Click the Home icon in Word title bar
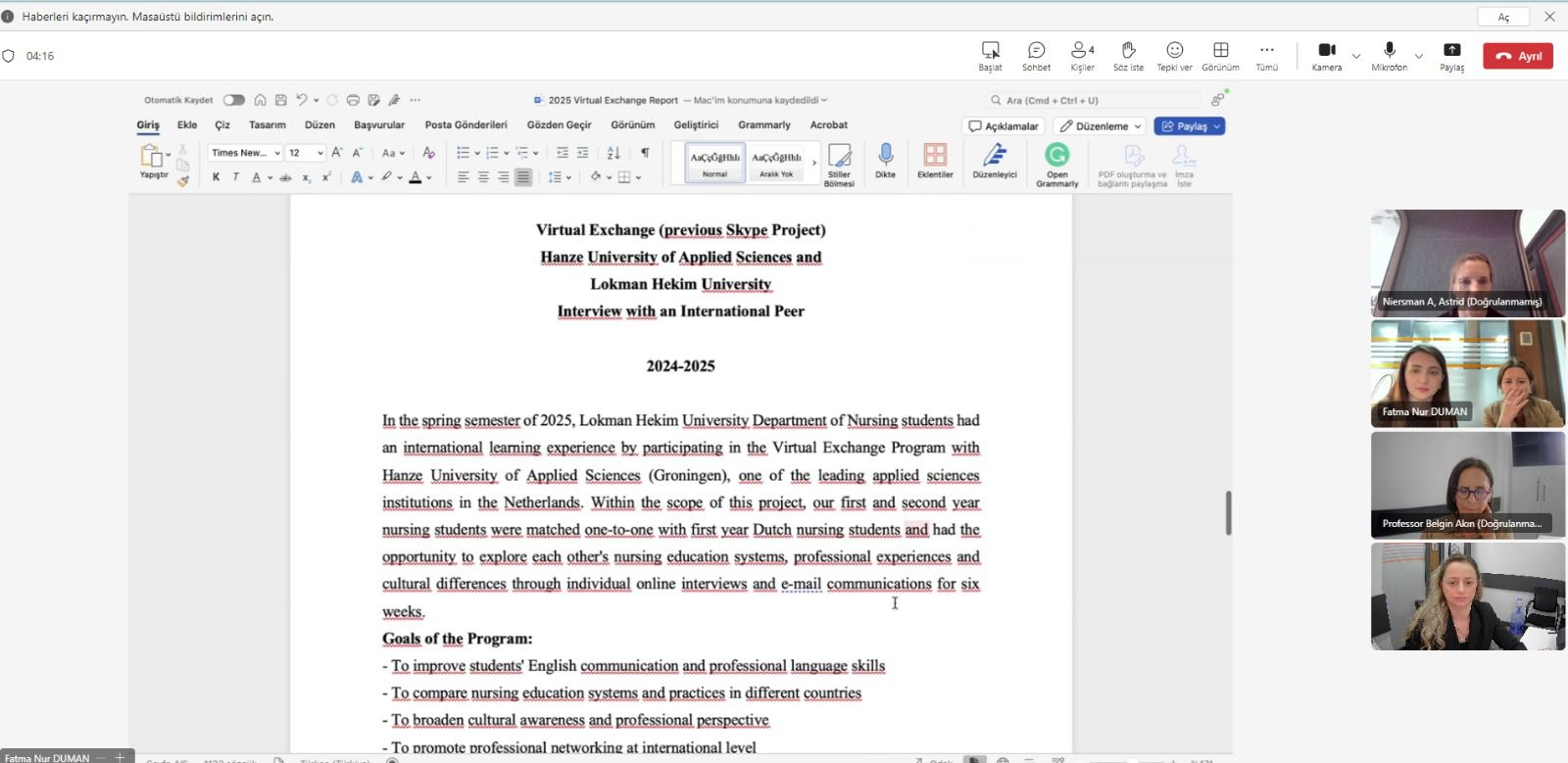Screen dimensions: 1568x763 coord(260,100)
